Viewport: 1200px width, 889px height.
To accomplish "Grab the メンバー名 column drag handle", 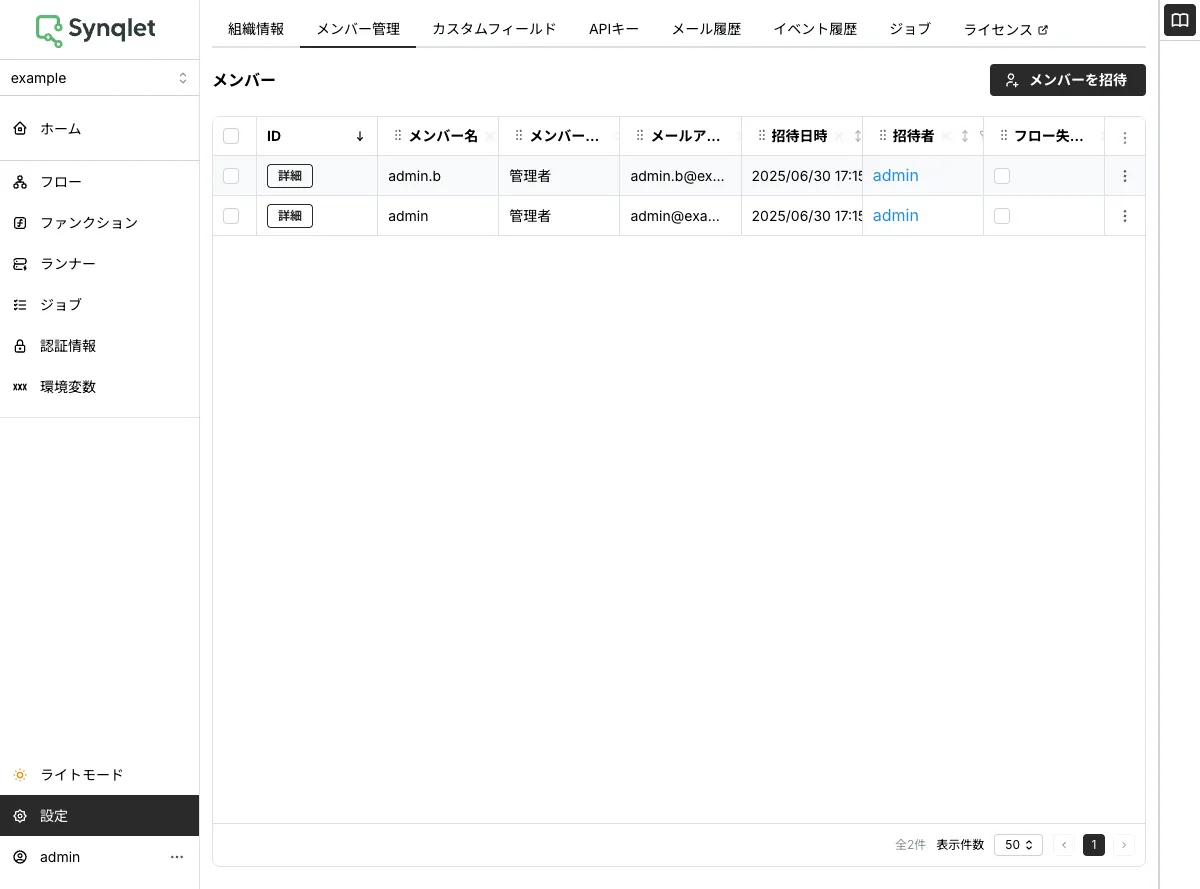I will [x=398, y=136].
